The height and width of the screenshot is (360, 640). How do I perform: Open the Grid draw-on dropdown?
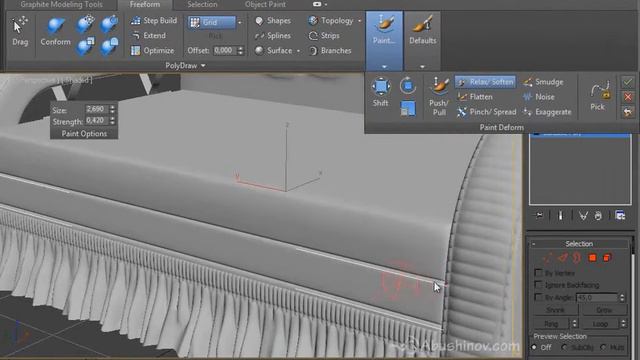click(240, 22)
